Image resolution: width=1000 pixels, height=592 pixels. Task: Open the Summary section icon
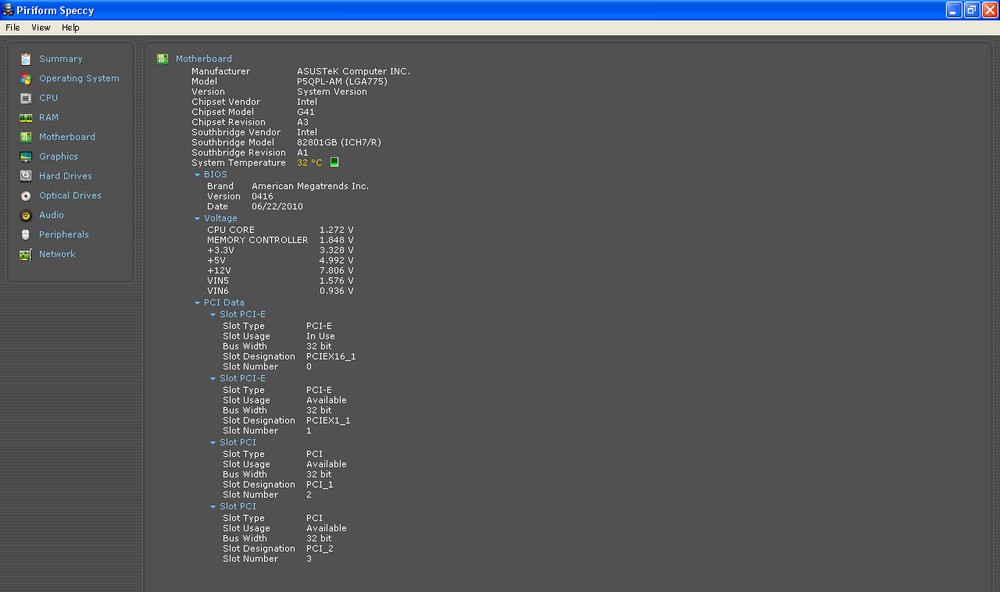click(26, 59)
